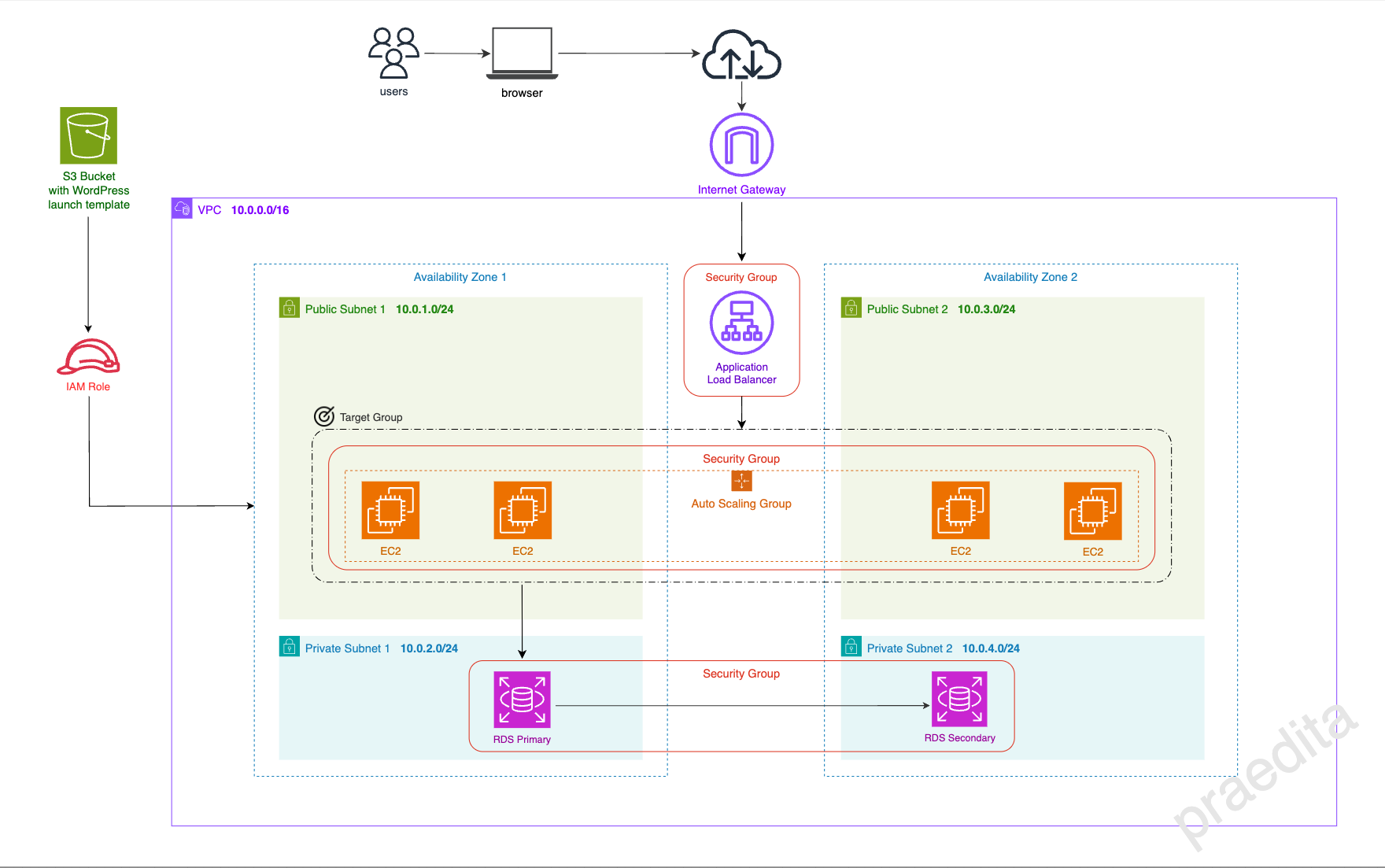Screen dimensions: 1385x868
Task: Select the S3 Bucket WordPress launch template text
Action: click(89, 190)
